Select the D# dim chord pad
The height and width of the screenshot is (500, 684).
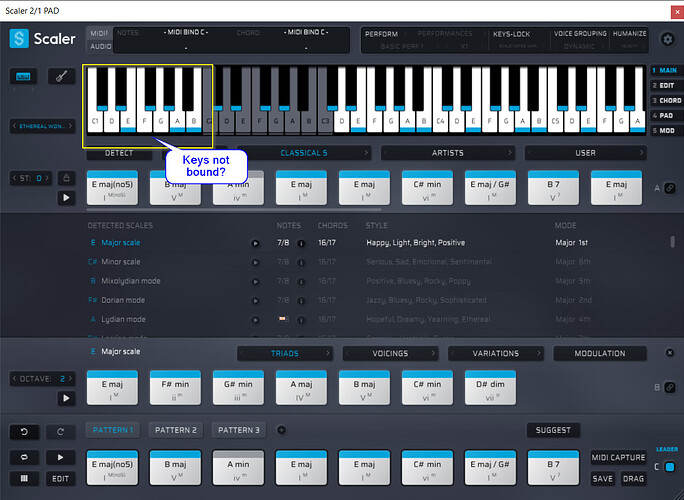490,387
